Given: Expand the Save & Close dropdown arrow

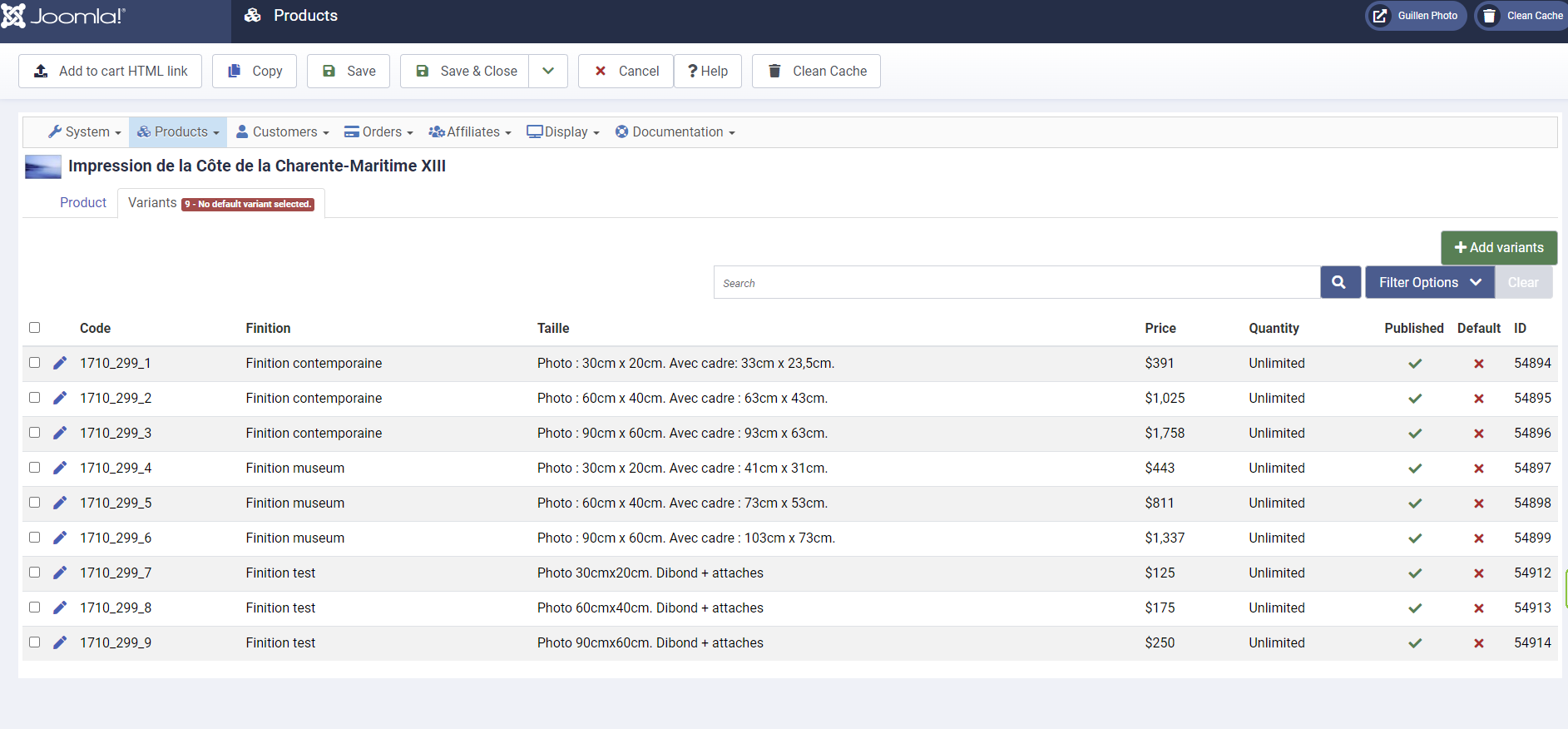Looking at the screenshot, I should point(548,72).
